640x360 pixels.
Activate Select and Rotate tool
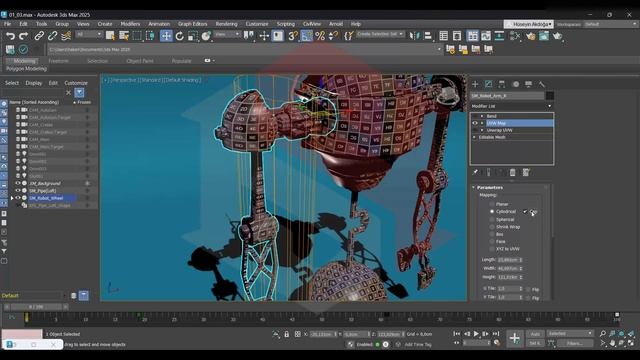click(x=180, y=36)
